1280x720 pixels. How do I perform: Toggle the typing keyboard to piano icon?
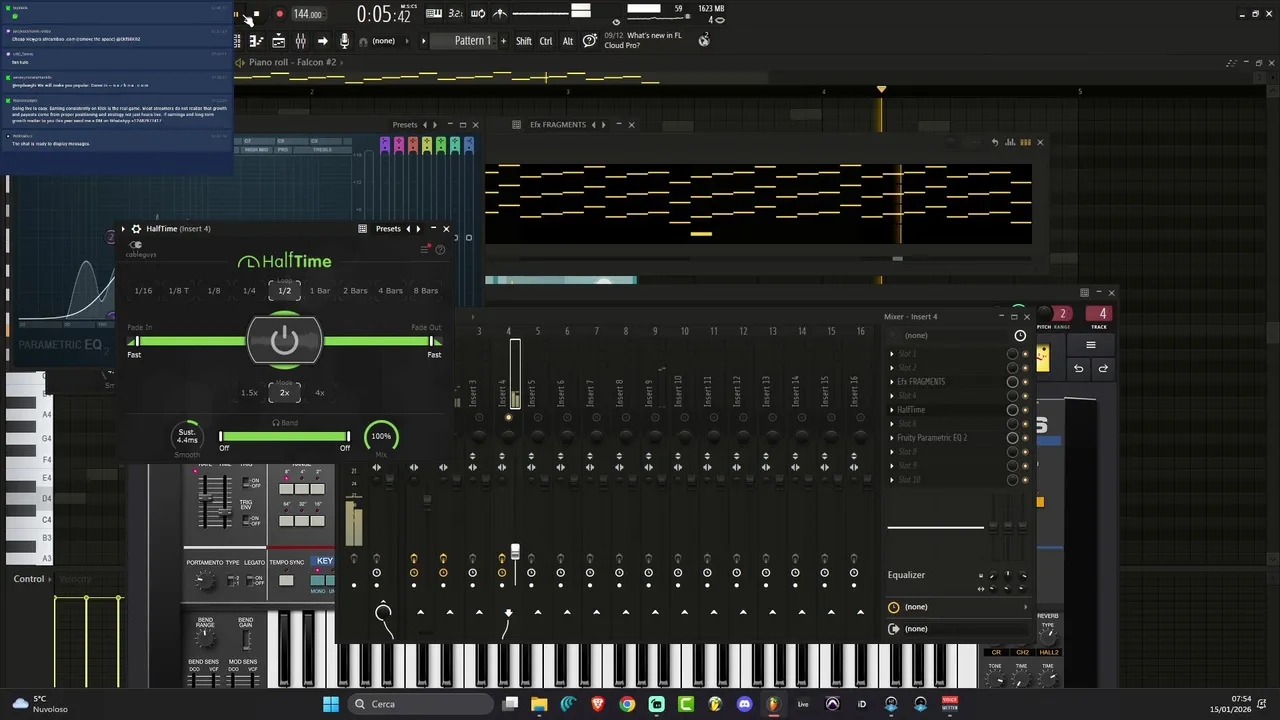click(x=434, y=14)
